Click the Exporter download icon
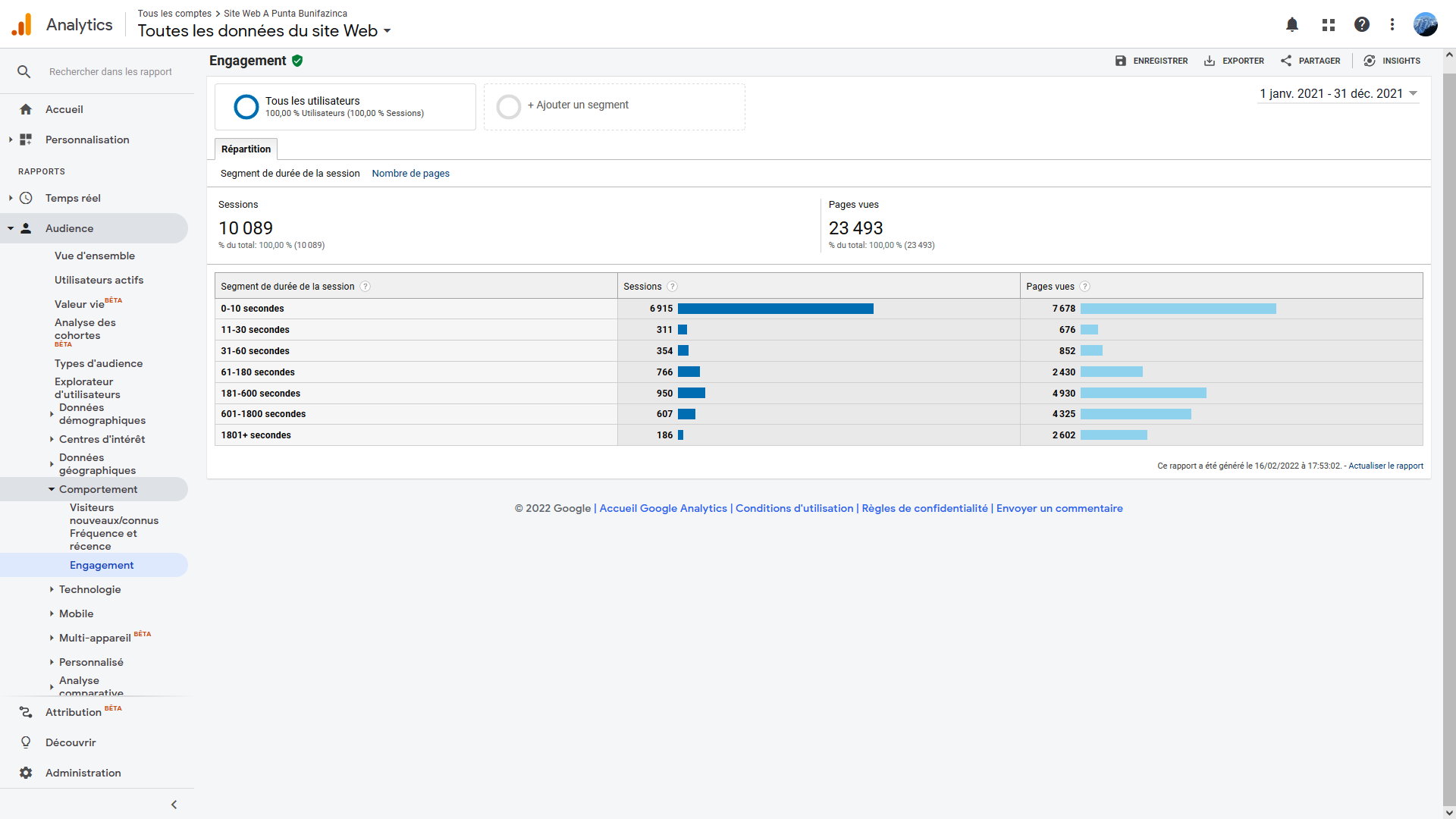Screen dimensions: 1456x819 pyautogui.click(x=1210, y=61)
